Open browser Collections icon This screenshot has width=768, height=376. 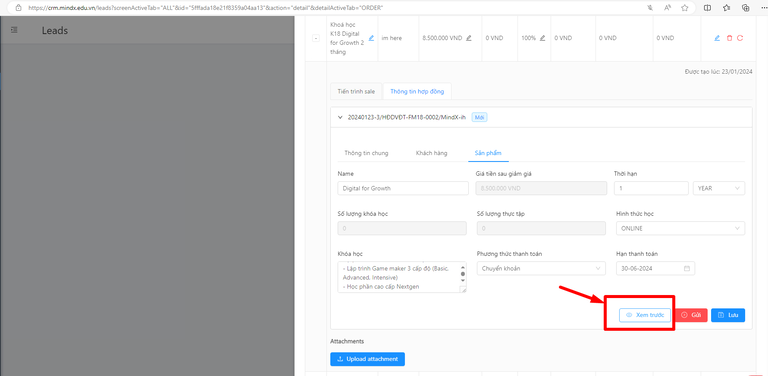745,8
